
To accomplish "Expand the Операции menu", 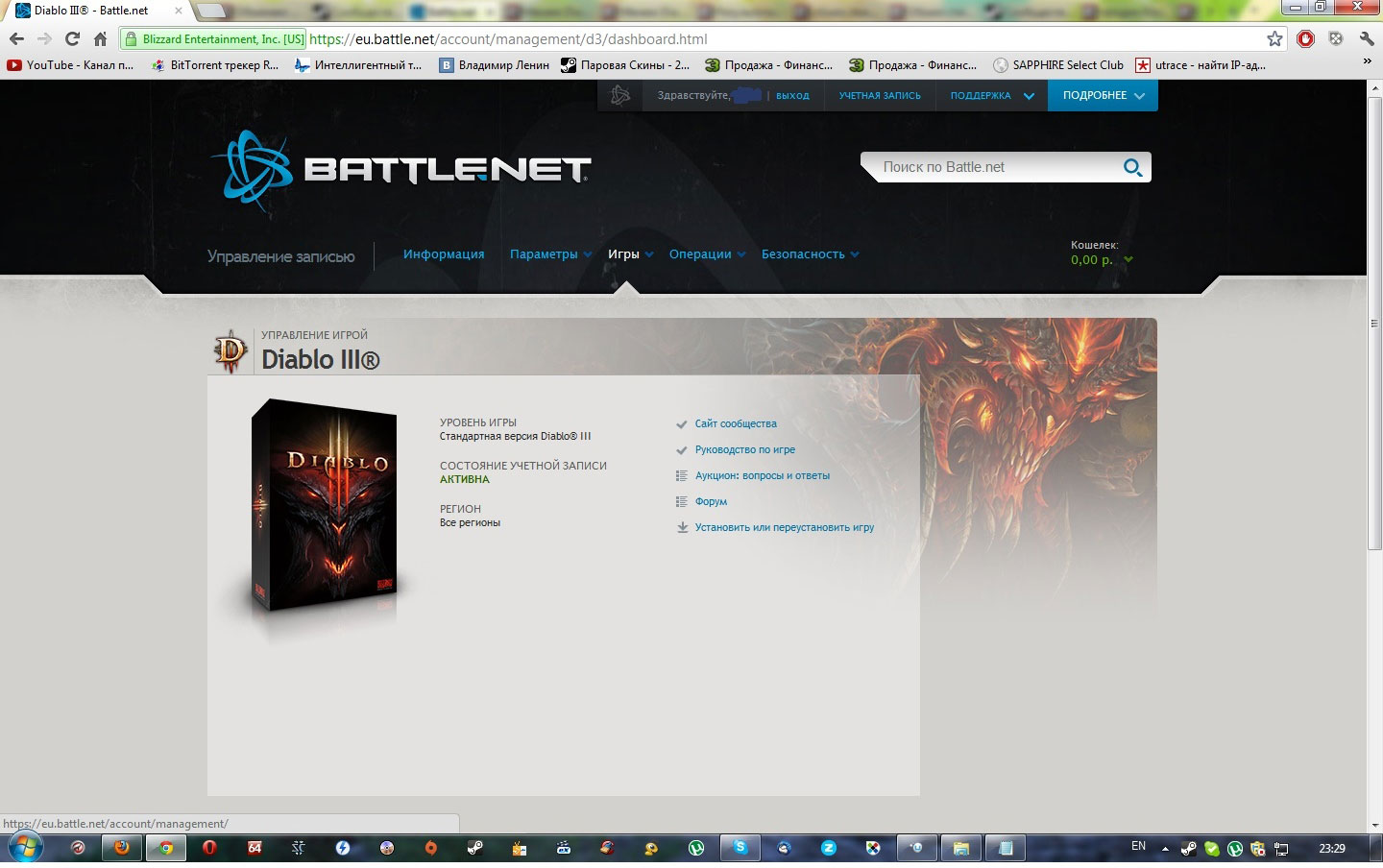I will click(x=707, y=254).
